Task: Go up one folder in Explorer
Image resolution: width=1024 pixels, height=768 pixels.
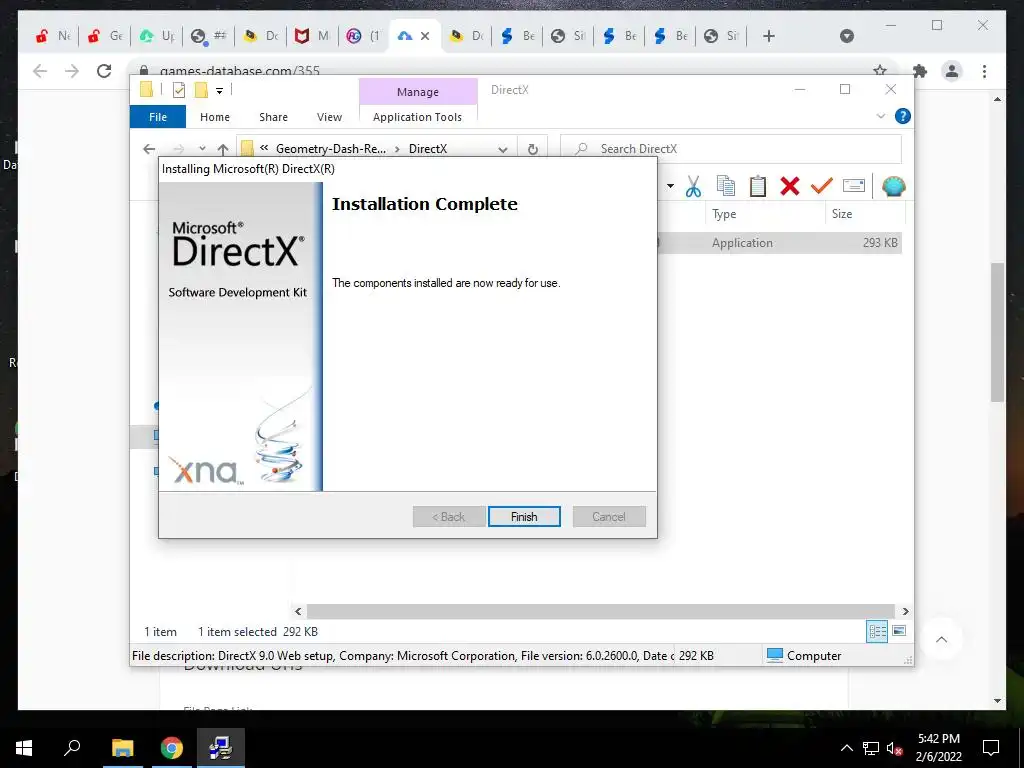Action: pyautogui.click(x=223, y=149)
